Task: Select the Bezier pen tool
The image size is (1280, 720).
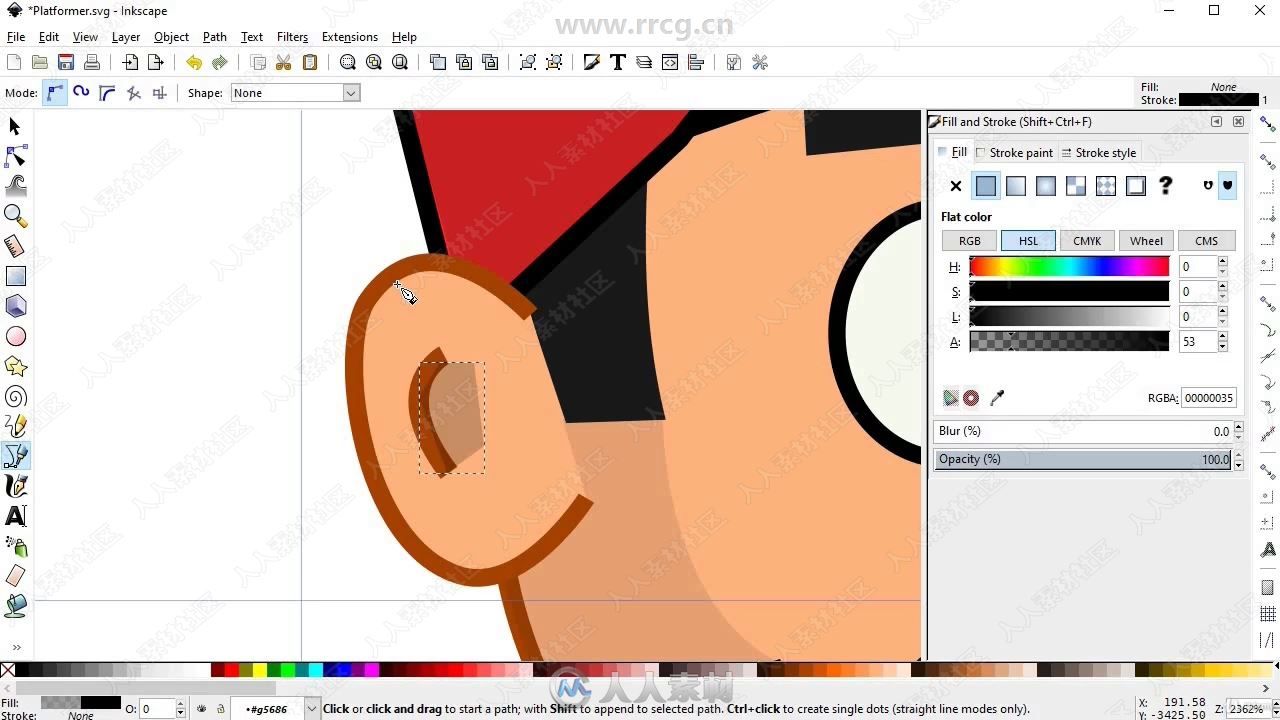Action: [x=15, y=456]
